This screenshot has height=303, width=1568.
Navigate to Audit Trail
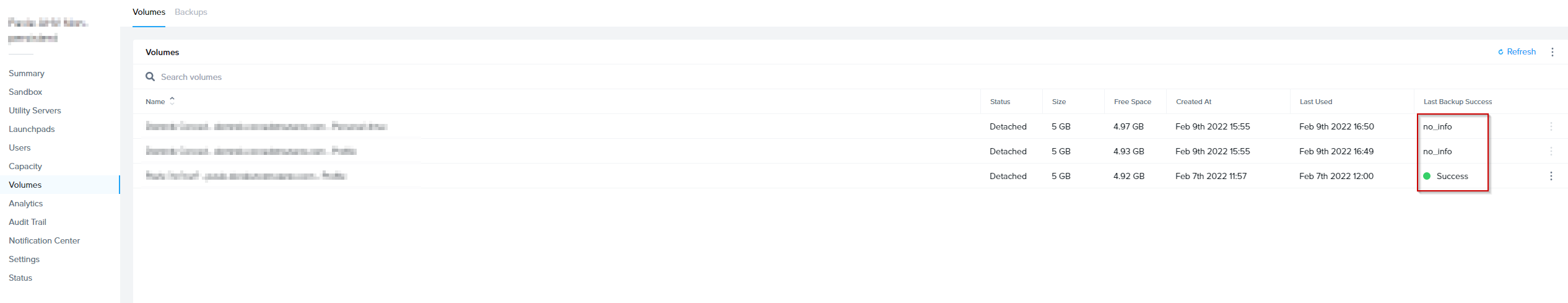point(27,222)
